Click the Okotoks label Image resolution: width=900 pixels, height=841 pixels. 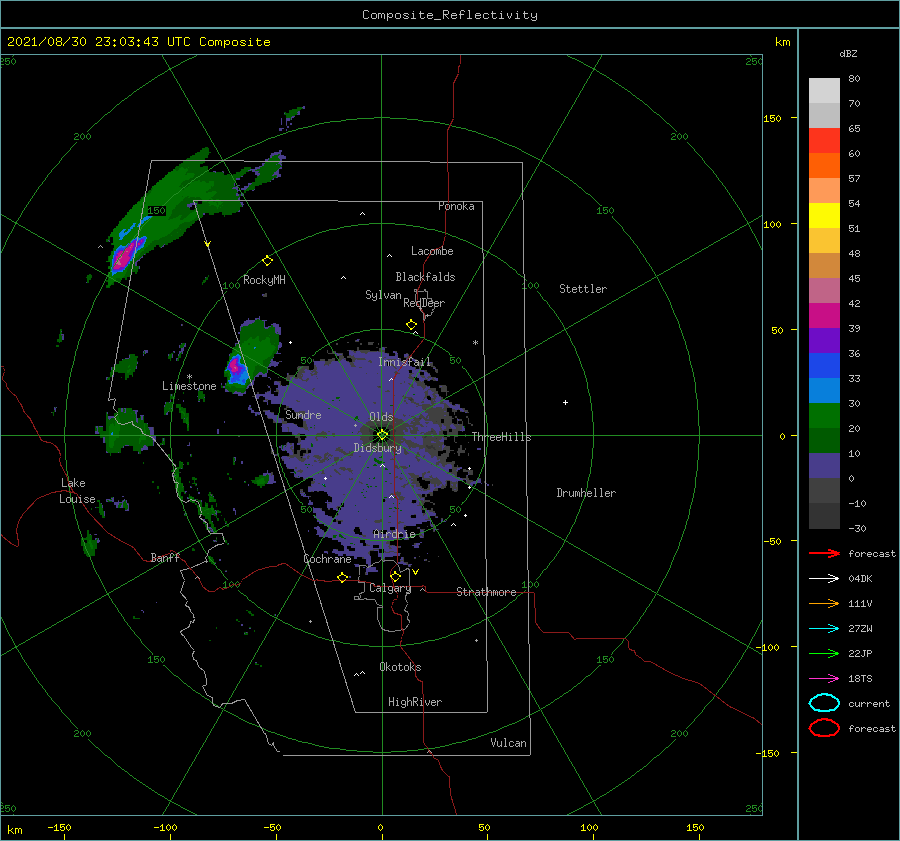coord(400,667)
